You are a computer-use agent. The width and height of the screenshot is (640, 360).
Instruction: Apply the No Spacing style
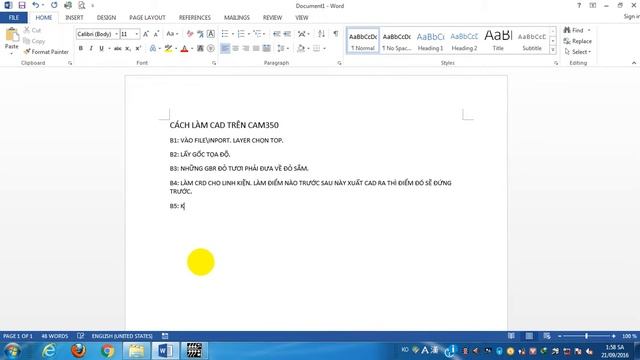(x=396, y=41)
